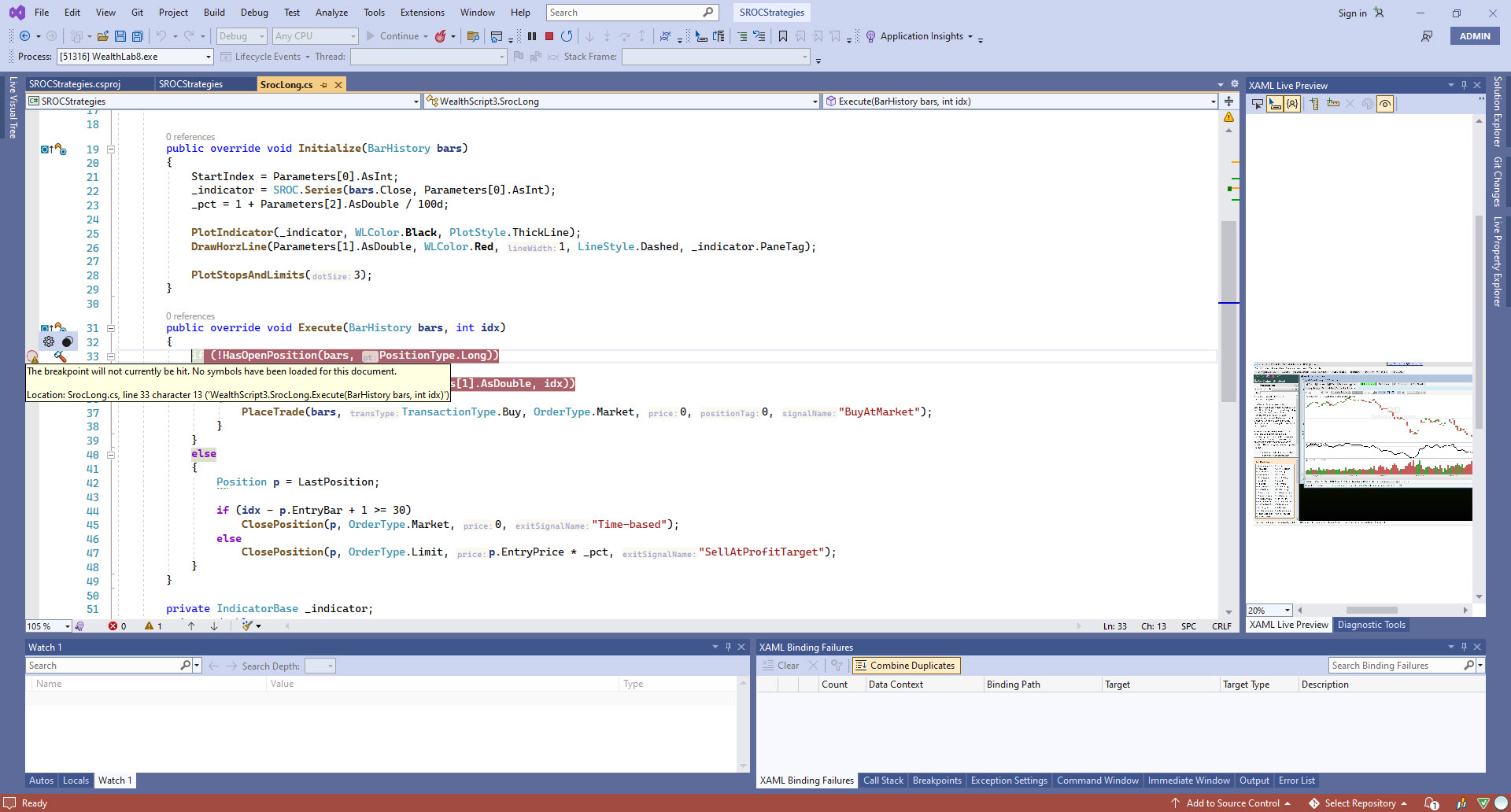Click the Stop Debugging red square icon
Screen dimensions: 1511x812
(549, 36)
